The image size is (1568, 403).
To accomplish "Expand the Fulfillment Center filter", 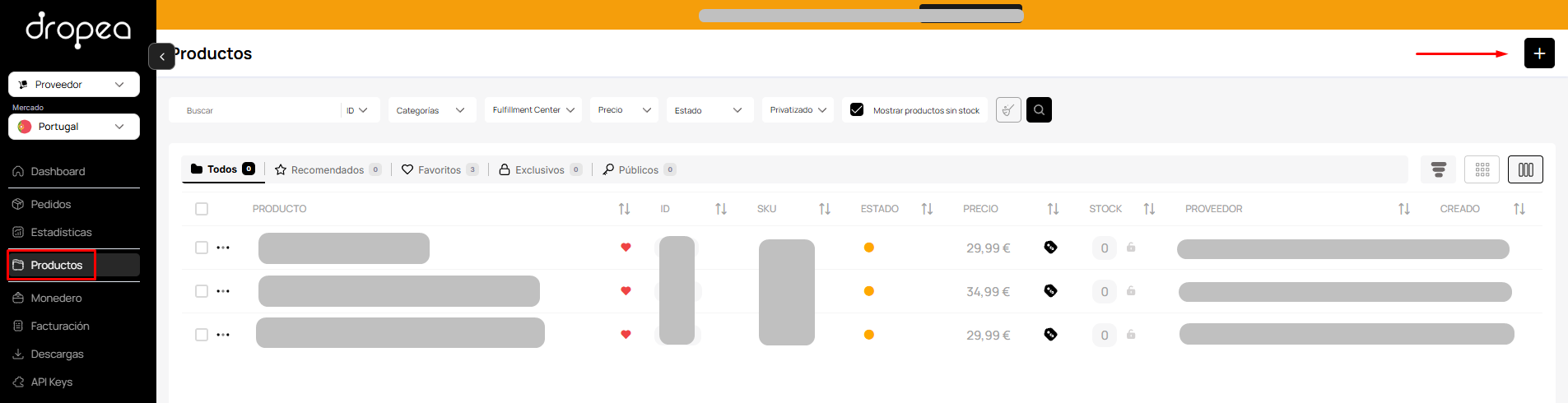I will (x=533, y=110).
